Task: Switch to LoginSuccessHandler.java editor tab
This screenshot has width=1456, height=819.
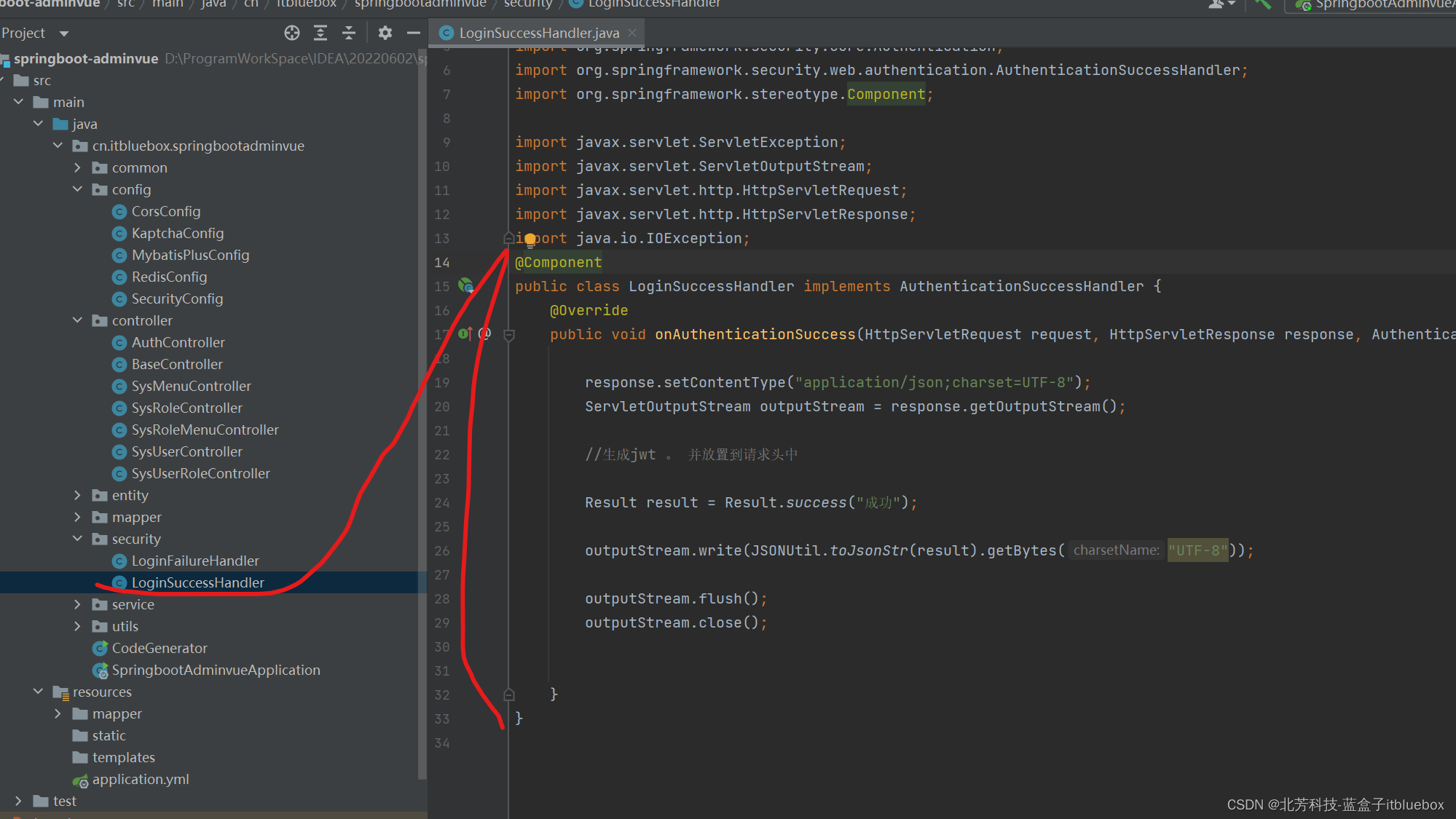Action: (x=538, y=33)
